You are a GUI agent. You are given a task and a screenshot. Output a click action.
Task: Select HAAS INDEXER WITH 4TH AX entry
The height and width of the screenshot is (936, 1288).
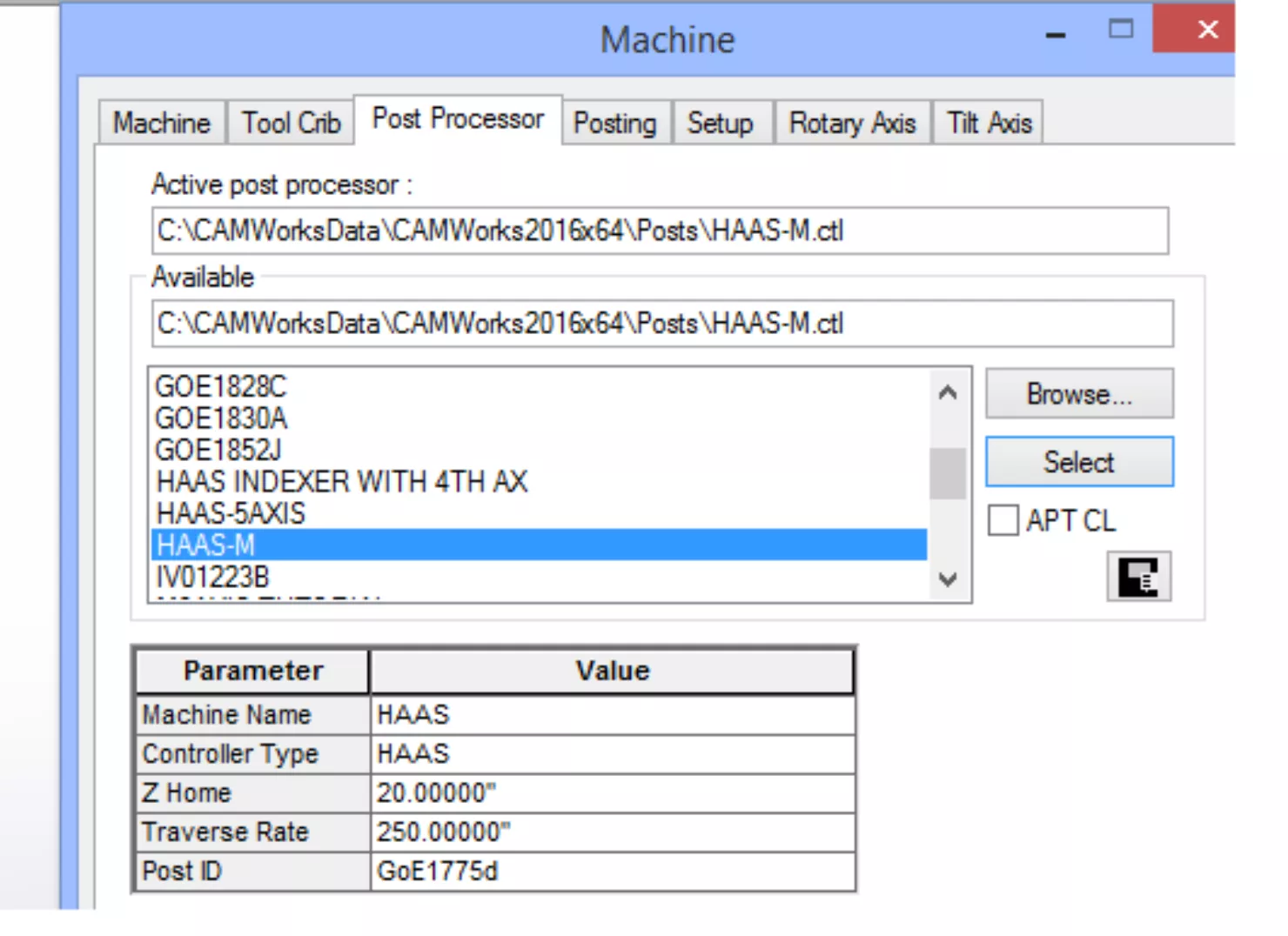342,481
